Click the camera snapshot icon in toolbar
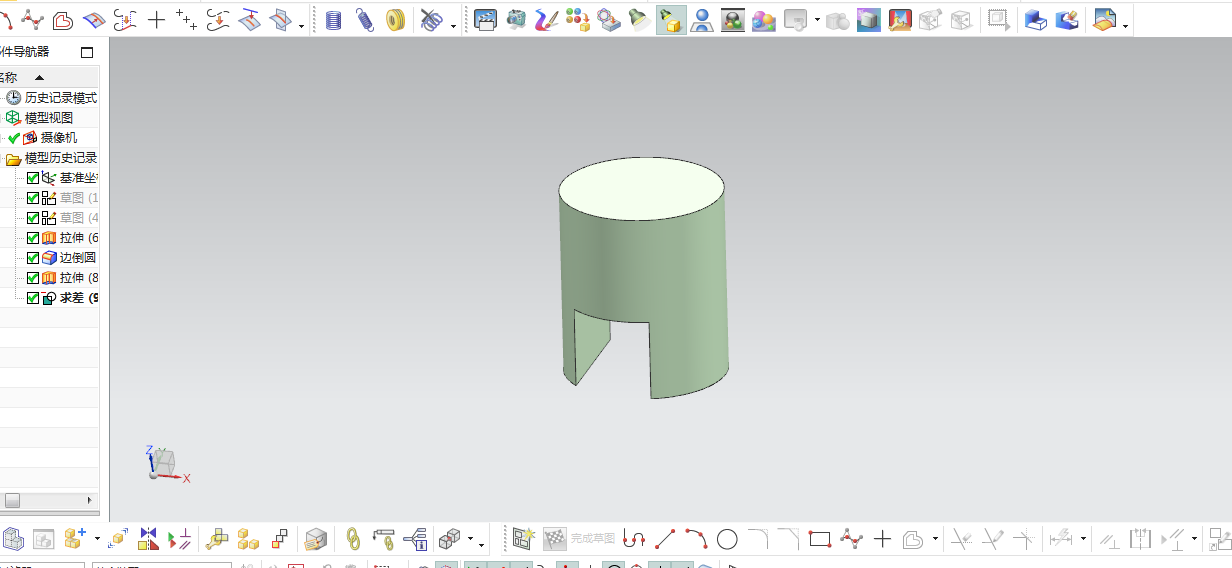 [x=516, y=19]
